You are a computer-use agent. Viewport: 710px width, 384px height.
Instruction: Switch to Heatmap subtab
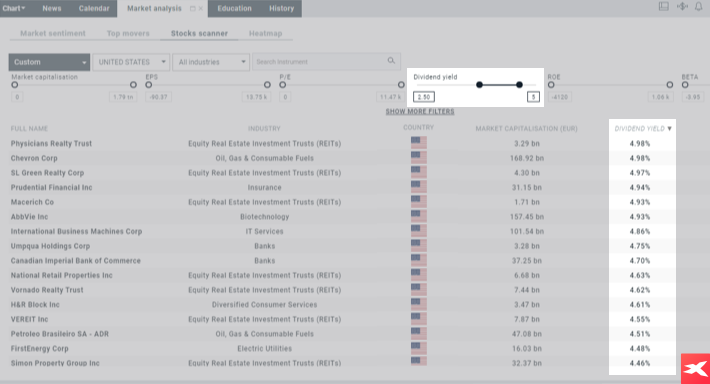[x=265, y=34]
